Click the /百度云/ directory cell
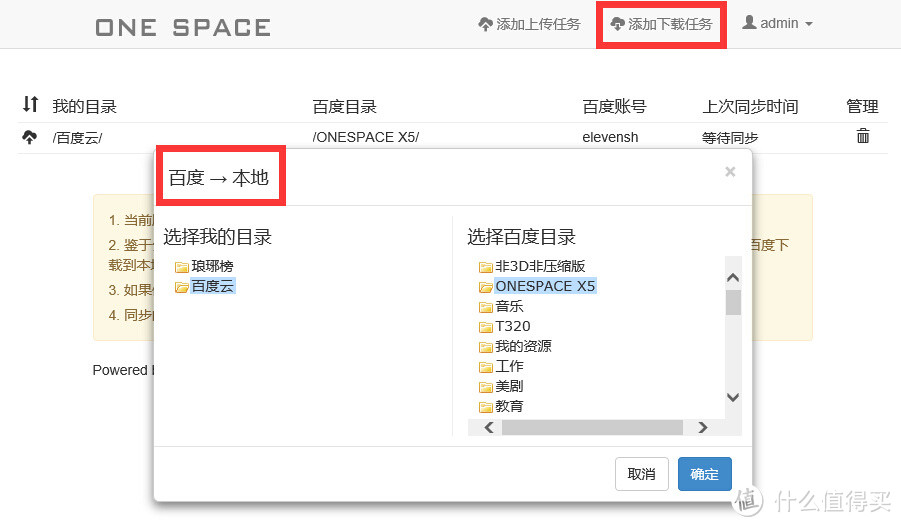Image resolution: width=901 pixels, height=527 pixels. 77,138
